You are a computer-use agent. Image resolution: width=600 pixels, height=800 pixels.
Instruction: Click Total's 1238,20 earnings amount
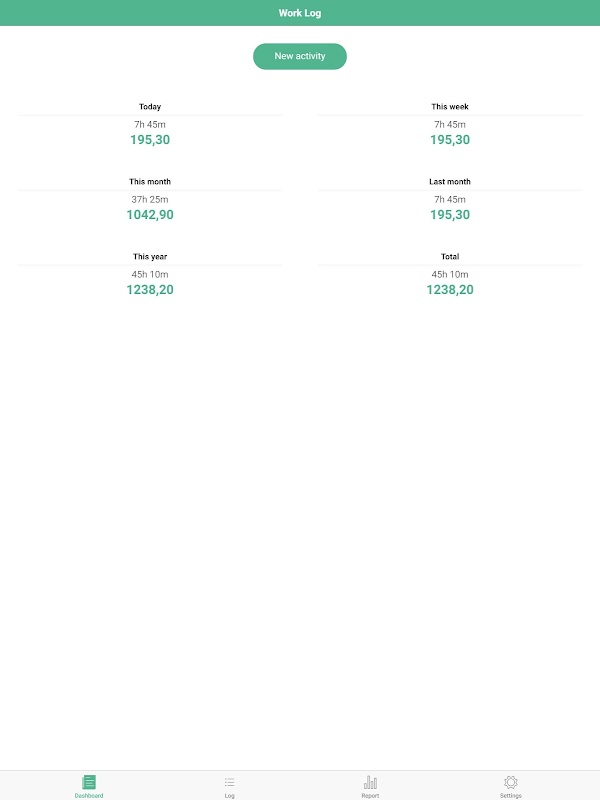coord(450,290)
